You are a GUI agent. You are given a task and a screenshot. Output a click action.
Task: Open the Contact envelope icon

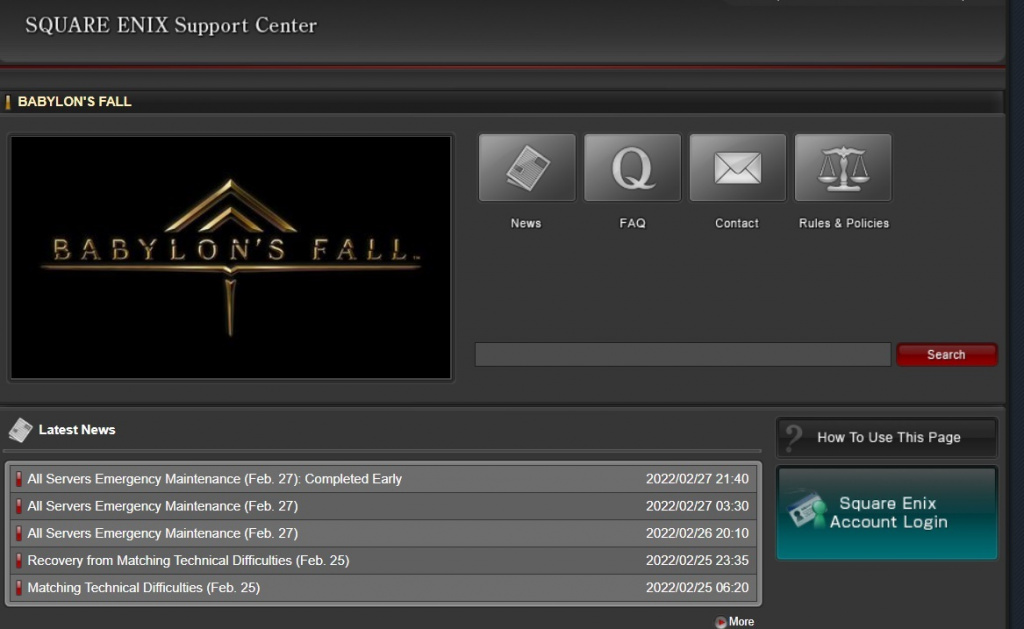[737, 167]
